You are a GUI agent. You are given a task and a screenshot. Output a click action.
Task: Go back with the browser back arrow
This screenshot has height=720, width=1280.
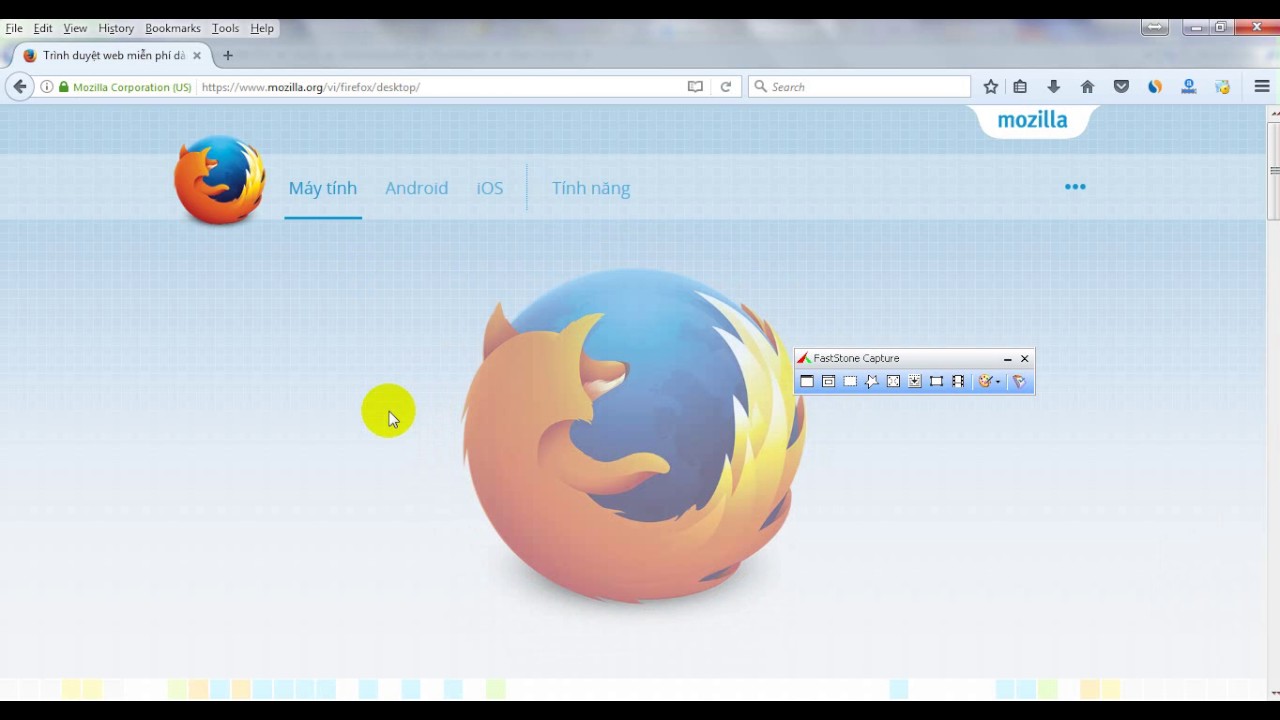click(x=19, y=87)
